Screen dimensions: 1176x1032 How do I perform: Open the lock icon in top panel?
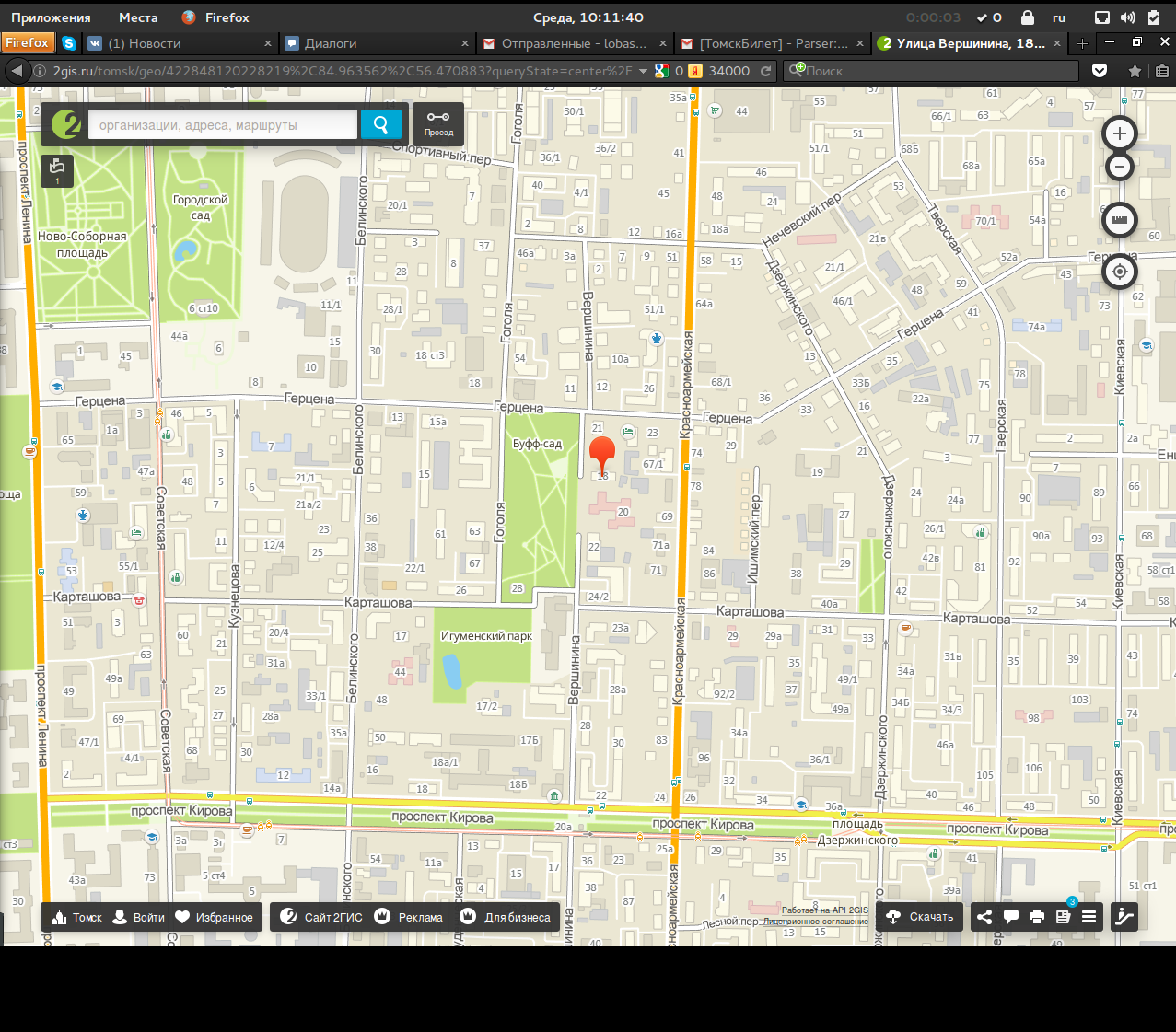point(1028,17)
